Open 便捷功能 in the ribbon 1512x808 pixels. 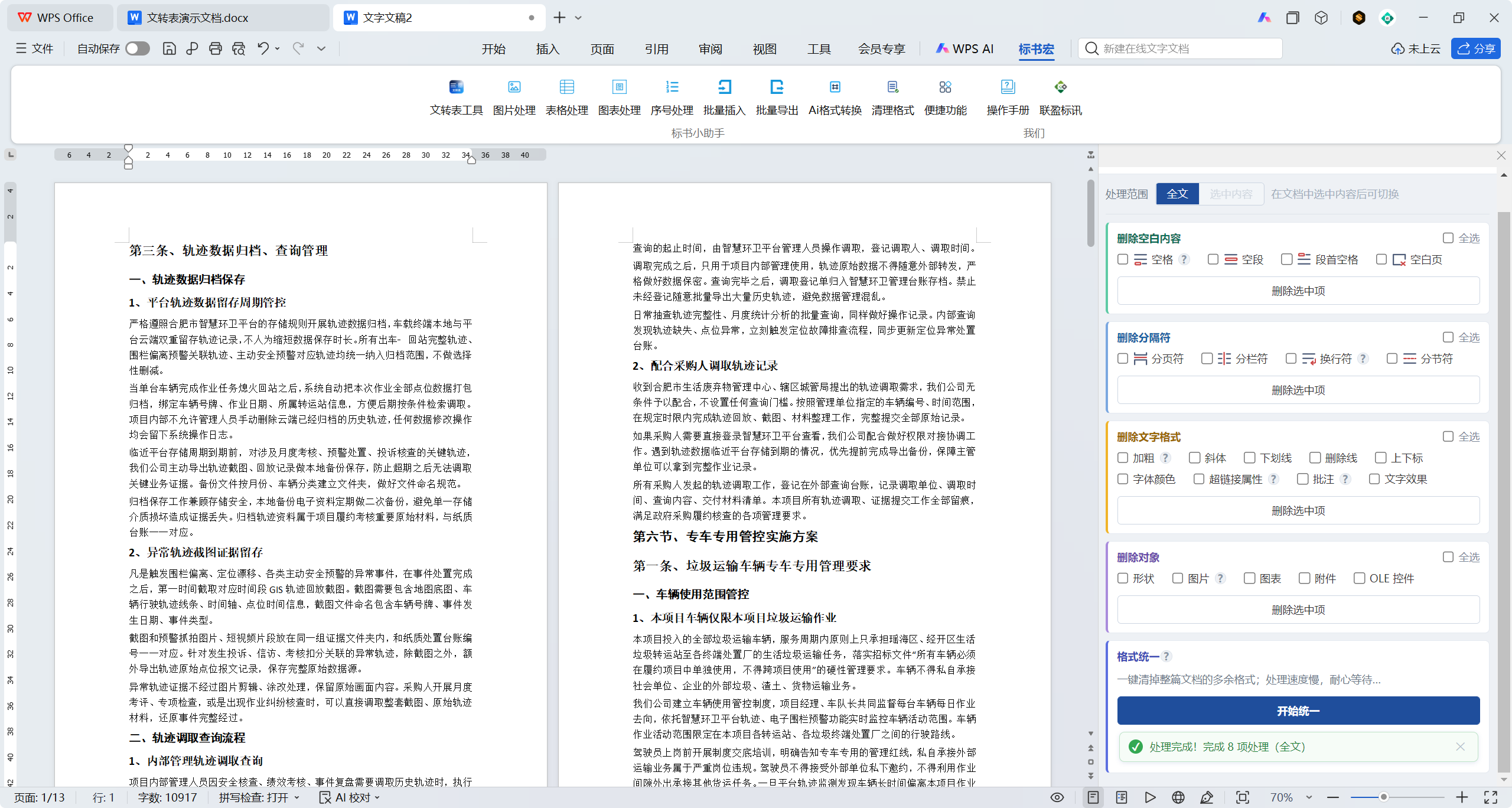click(x=945, y=97)
